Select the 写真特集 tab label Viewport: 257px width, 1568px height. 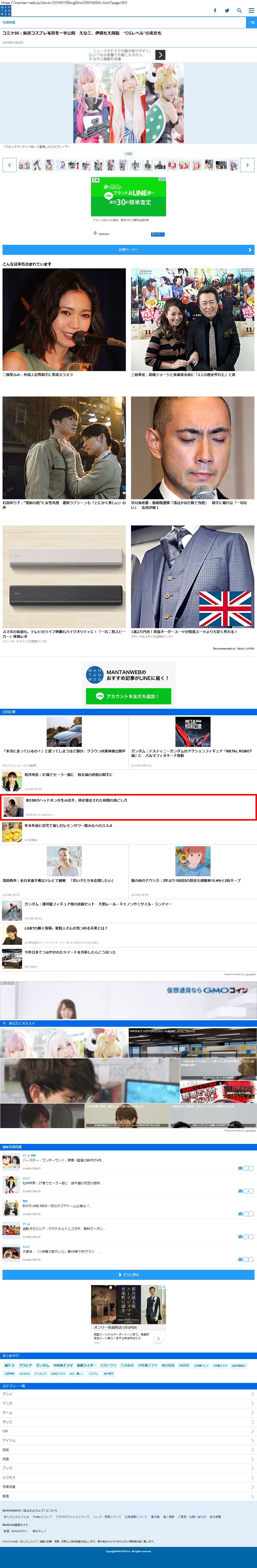point(9,23)
